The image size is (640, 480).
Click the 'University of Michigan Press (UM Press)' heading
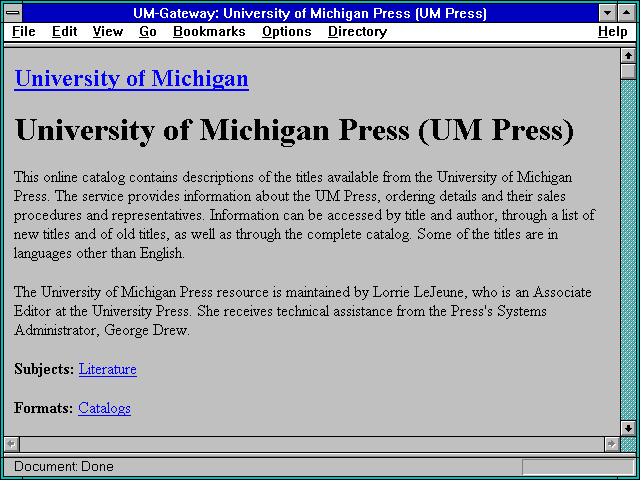[x=294, y=130]
